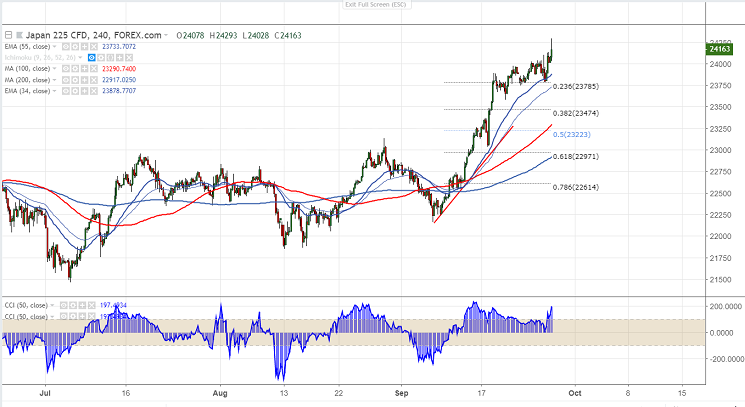
Task: Open settings gear on CCI row showing 197.4934
Action: tap(73, 305)
